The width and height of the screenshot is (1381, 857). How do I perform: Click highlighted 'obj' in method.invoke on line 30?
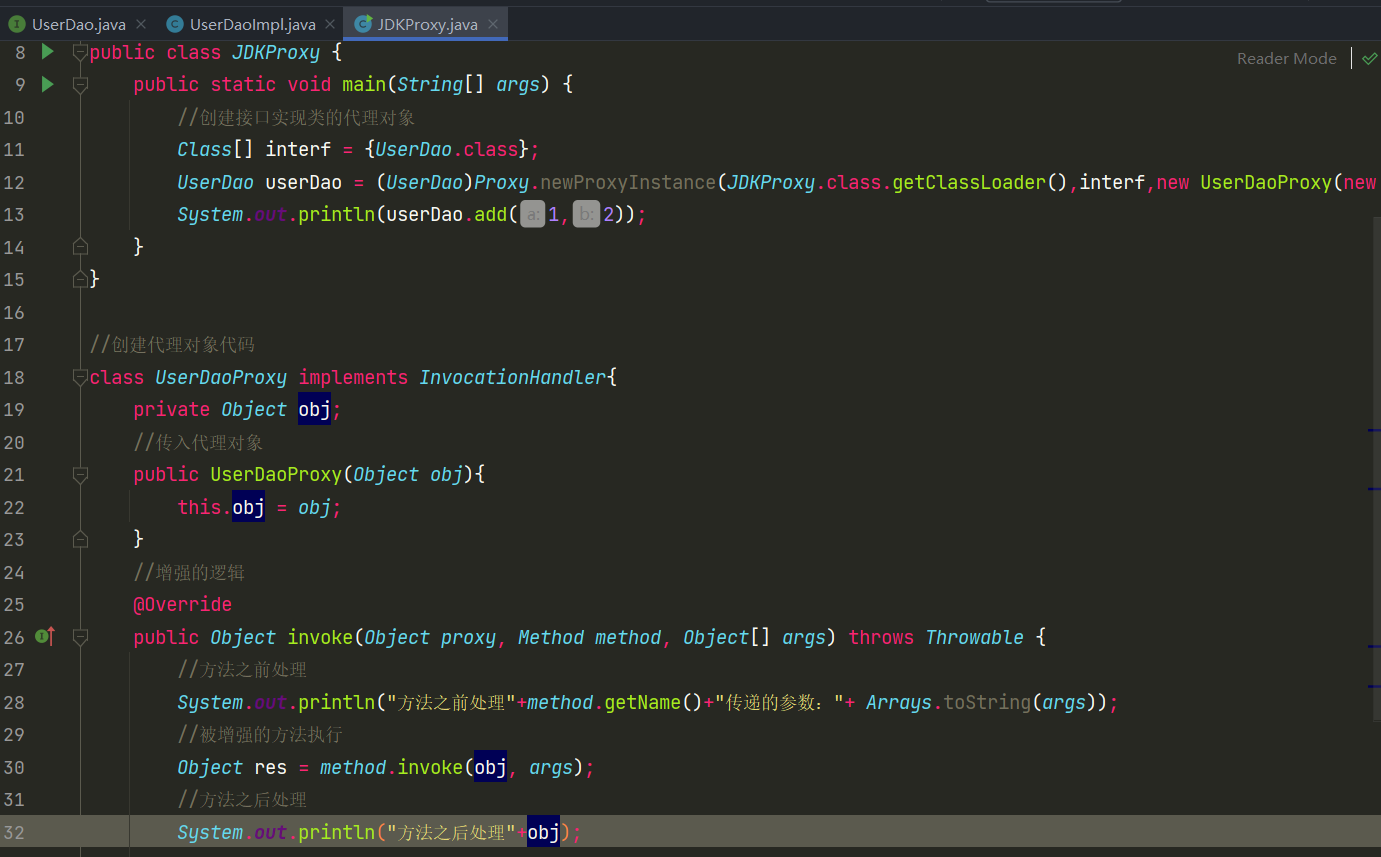[x=490, y=767]
